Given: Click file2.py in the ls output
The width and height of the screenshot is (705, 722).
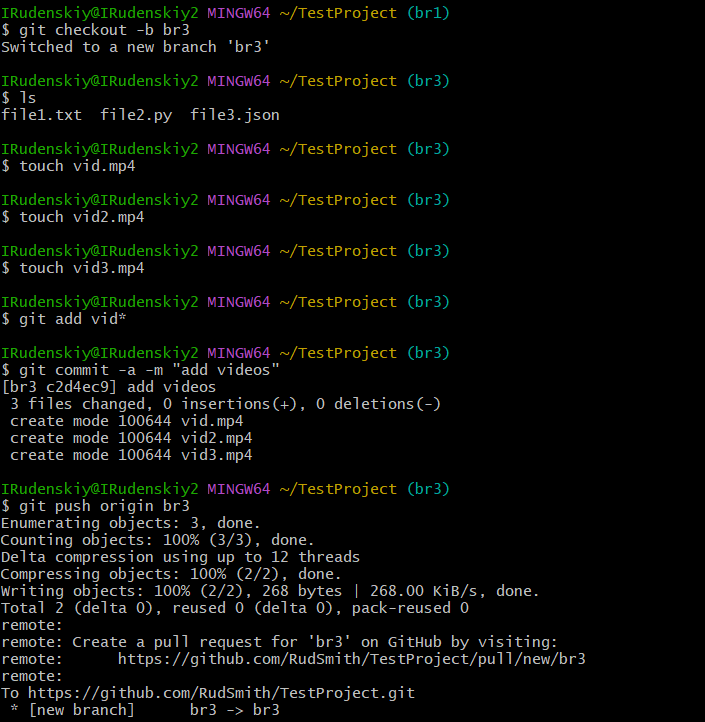Looking at the screenshot, I should (x=136, y=115).
